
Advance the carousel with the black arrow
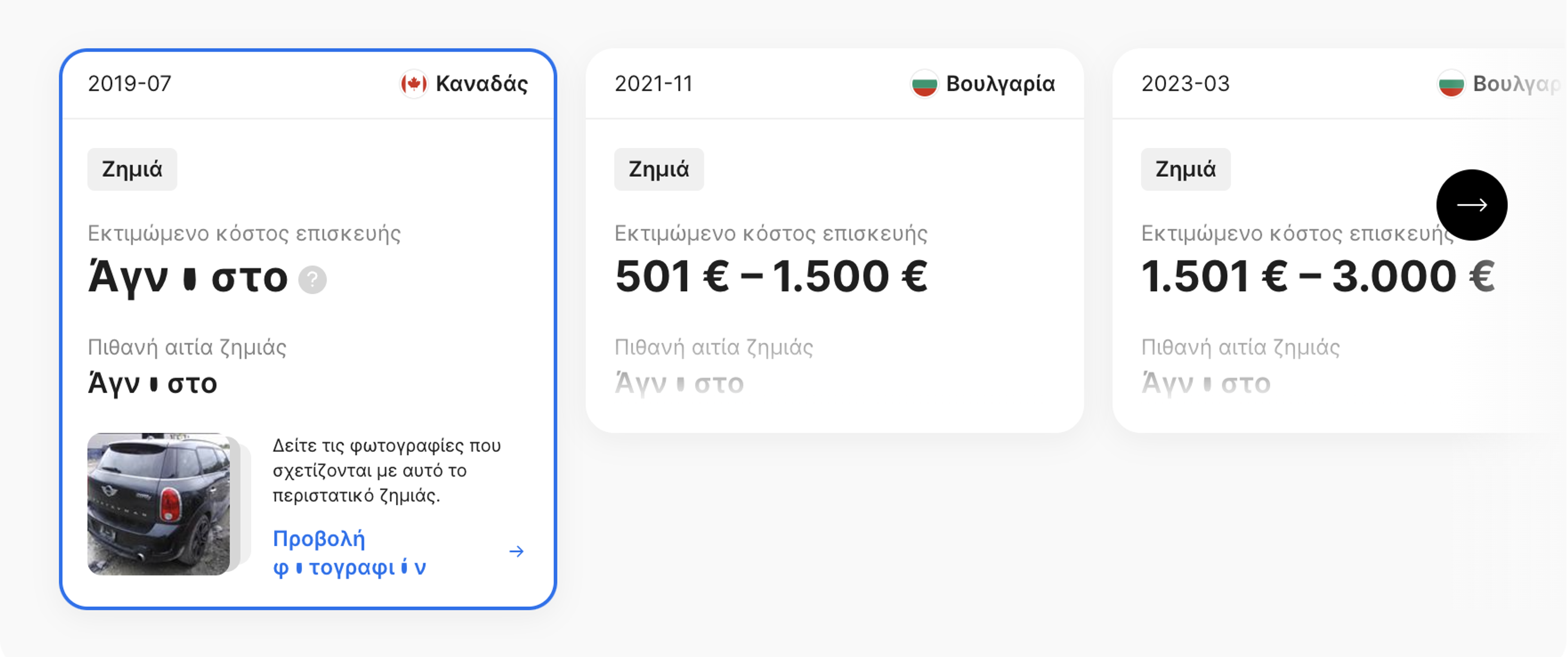tap(1472, 205)
